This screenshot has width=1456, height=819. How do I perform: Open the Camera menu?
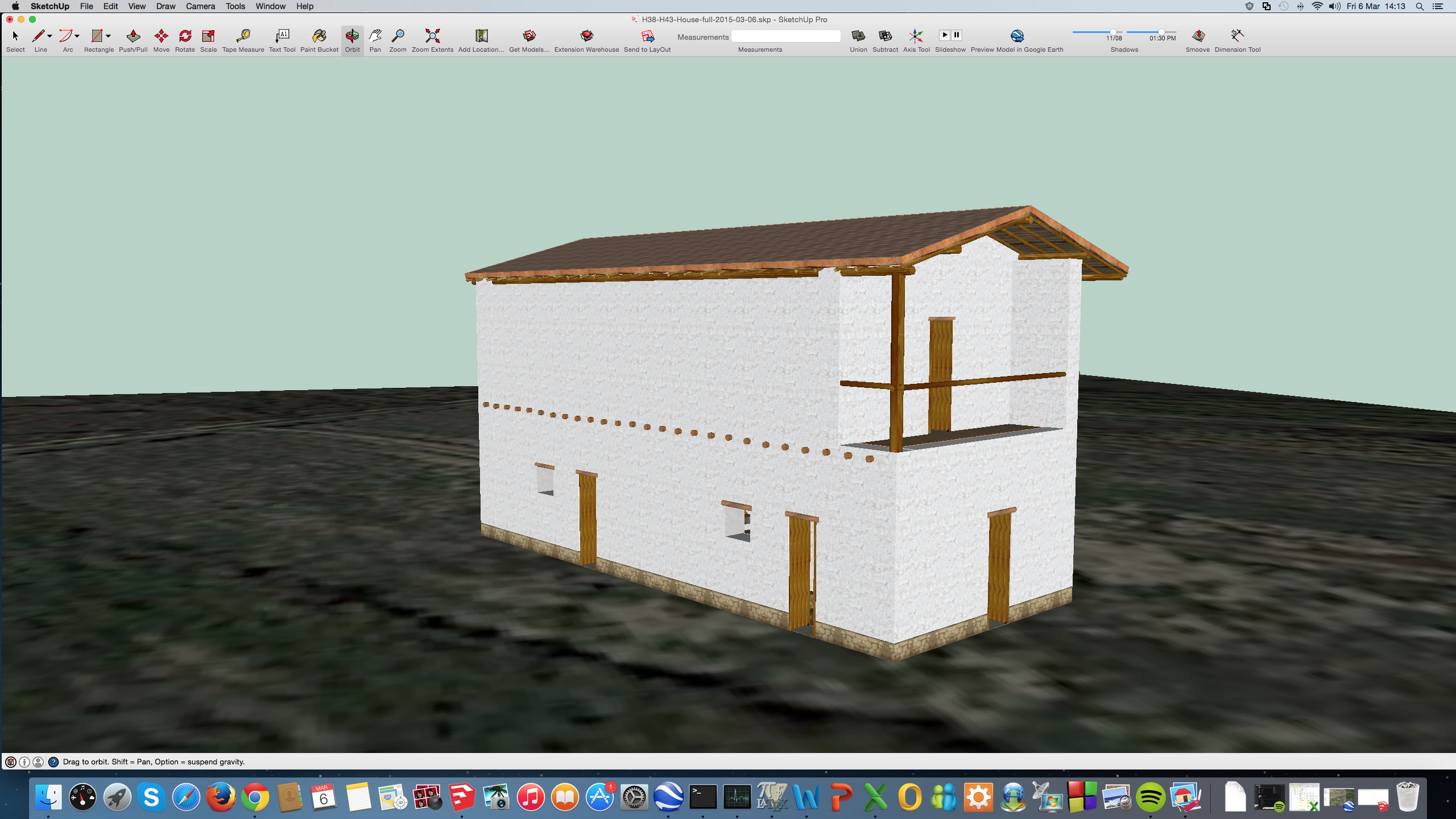coord(200,6)
